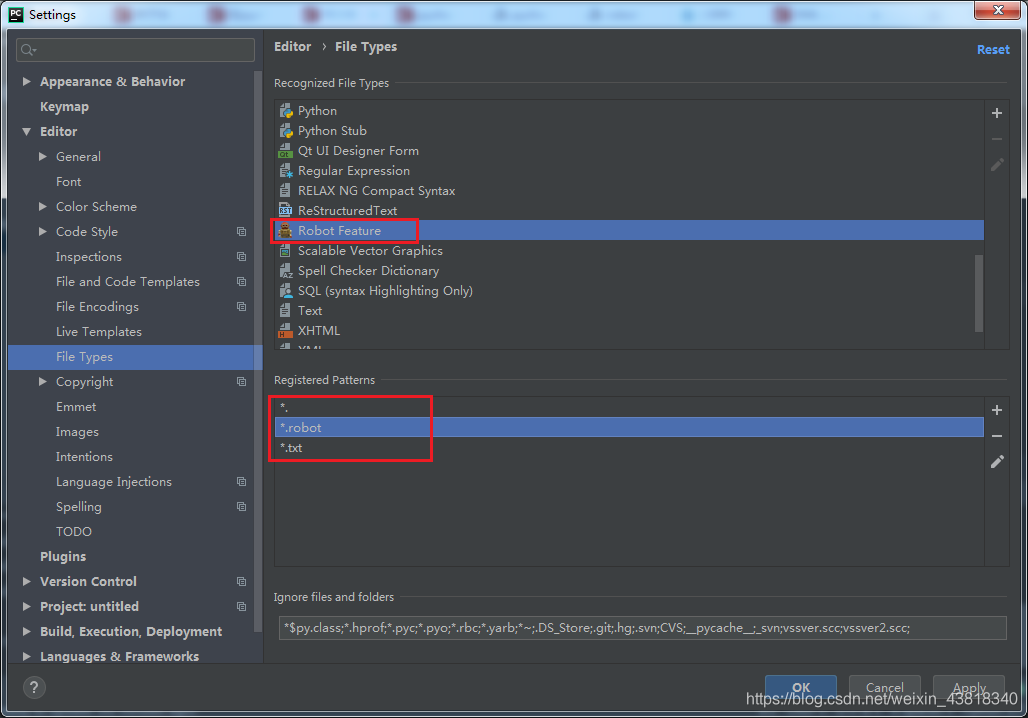Screen dimensions: 1028x718
Task: Select the "*." registered pattern
Action: coord(629,407)
